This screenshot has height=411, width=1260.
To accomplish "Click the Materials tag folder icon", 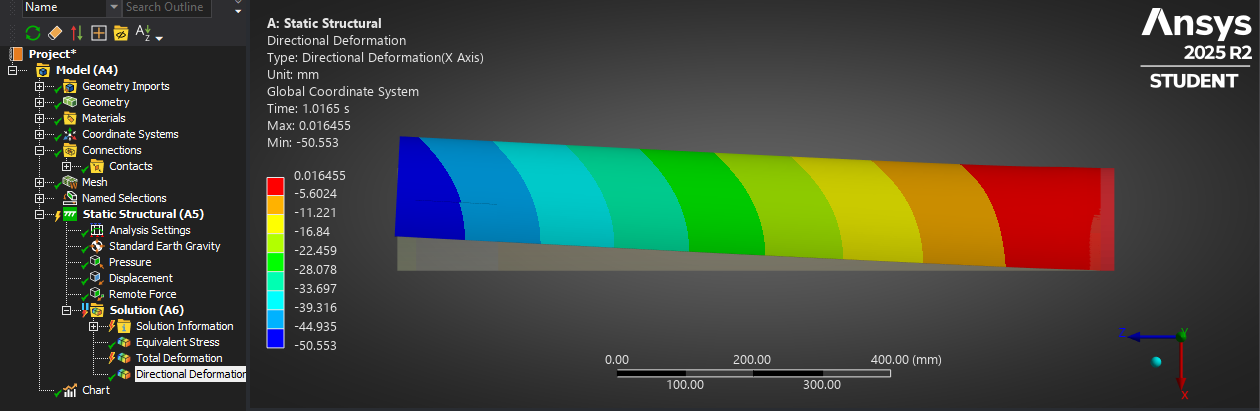I will (69, 118).
